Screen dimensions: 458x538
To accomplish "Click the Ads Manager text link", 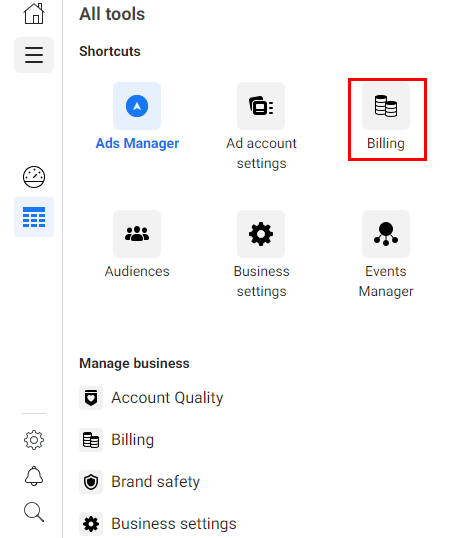I will coord(137,143).
